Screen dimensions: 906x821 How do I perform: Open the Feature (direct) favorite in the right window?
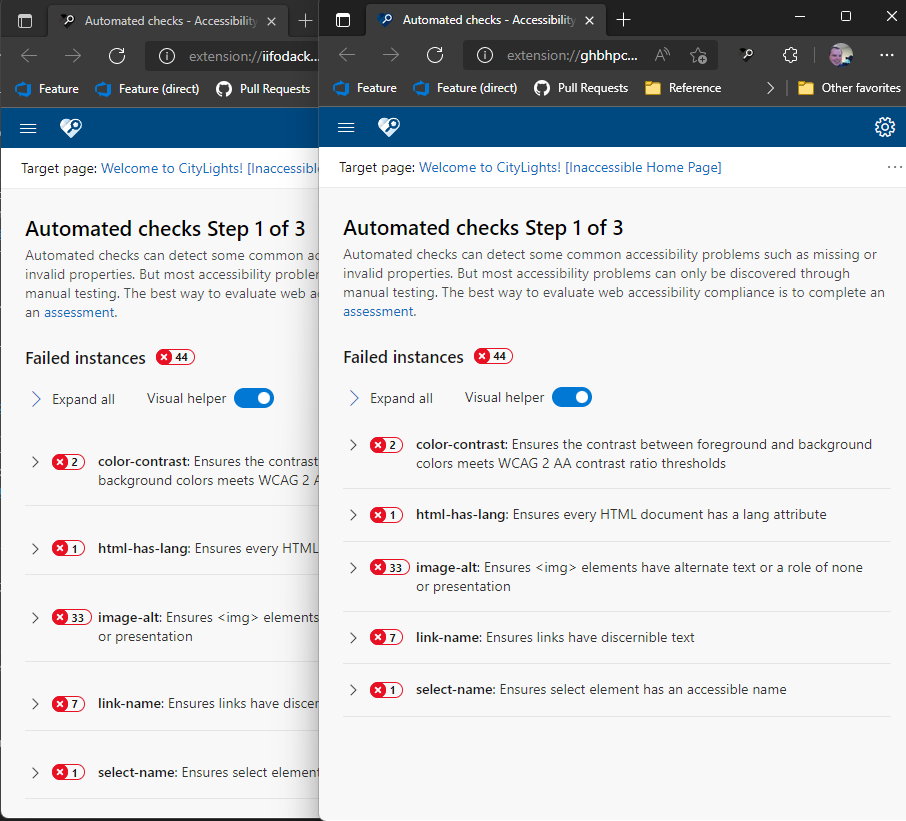[465, 88]
